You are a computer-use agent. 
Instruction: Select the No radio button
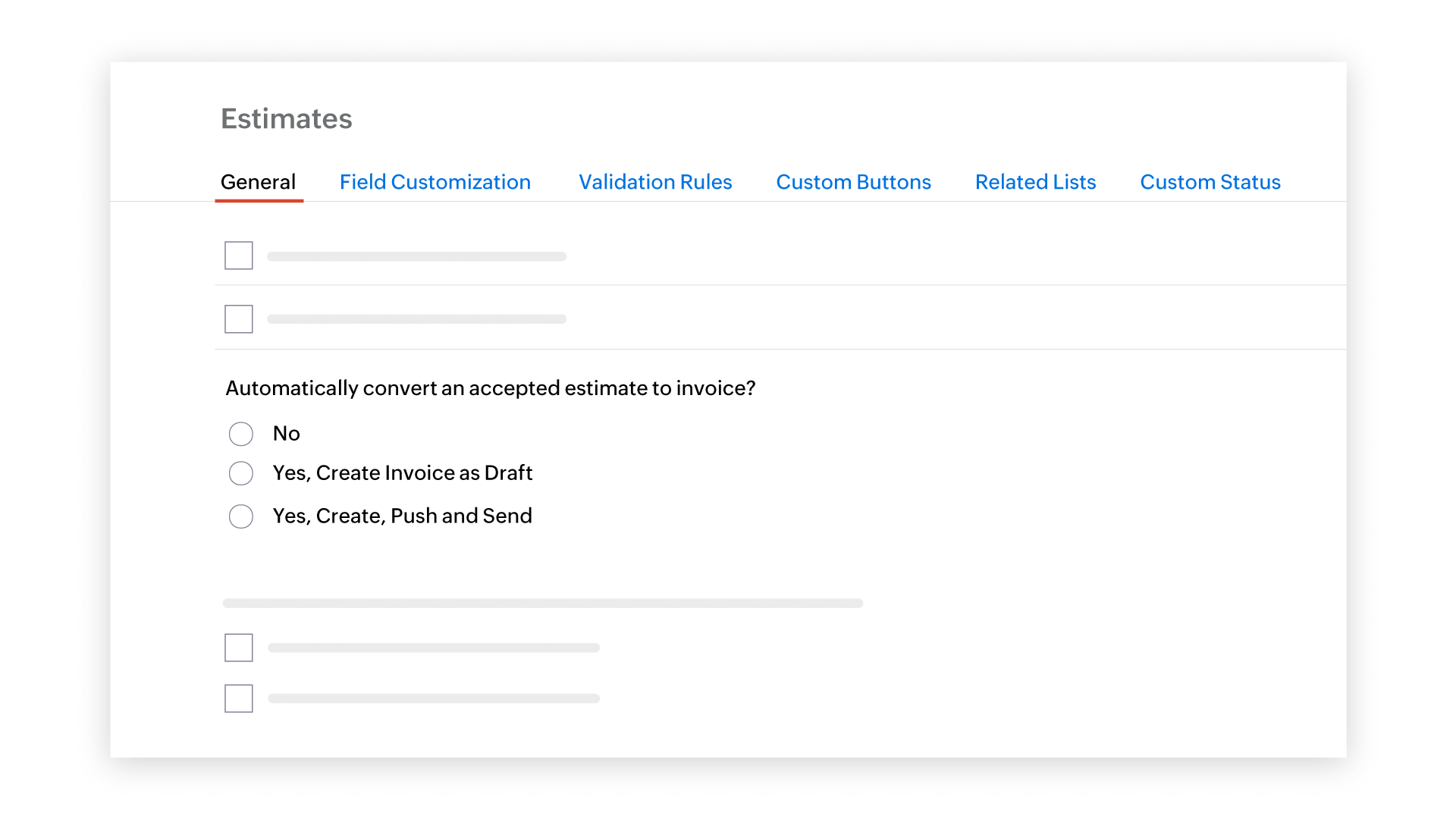pos(240,433)
